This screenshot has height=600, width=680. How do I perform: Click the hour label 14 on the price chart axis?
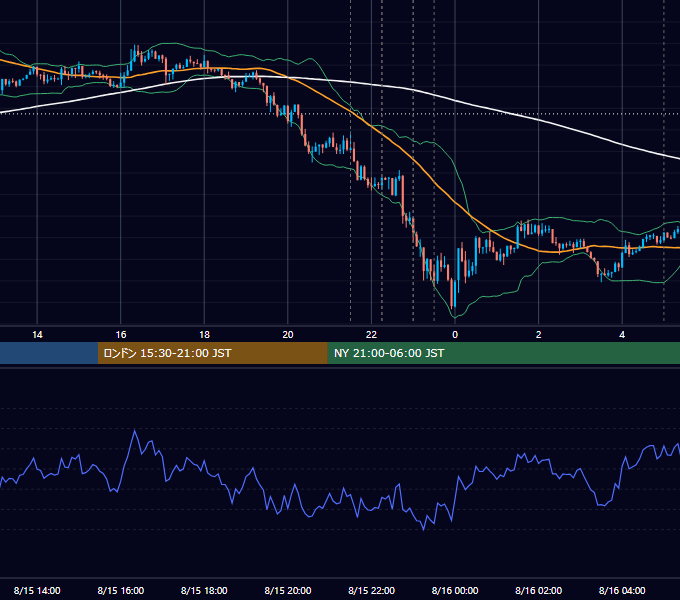37,335
